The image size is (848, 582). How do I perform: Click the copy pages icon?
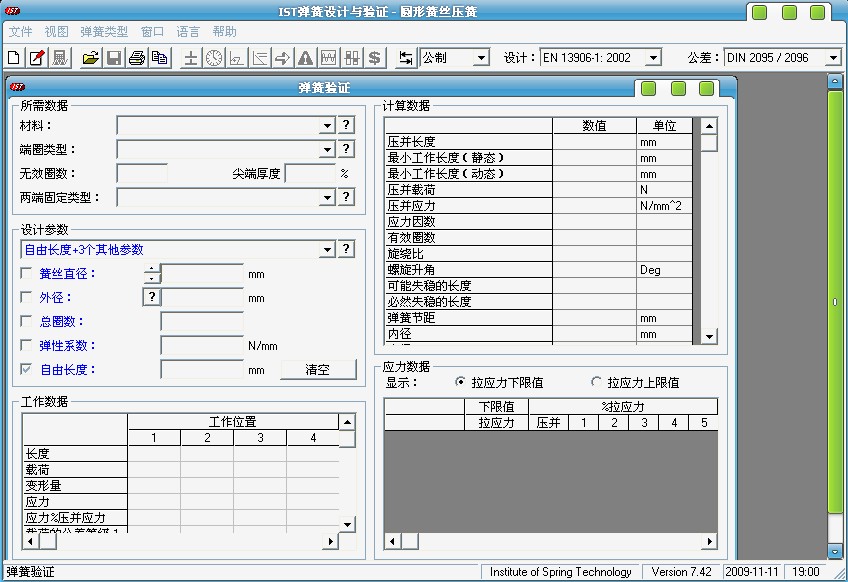click(160, 57)
